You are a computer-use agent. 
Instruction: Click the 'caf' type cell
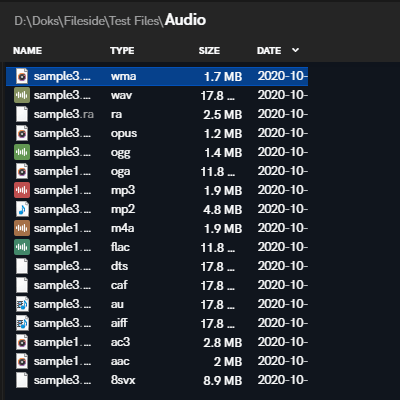119,285
